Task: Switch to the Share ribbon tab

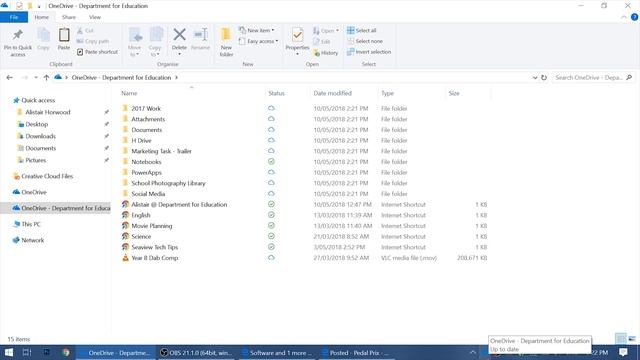Action: pyautogui.click(x=69, y=17)
